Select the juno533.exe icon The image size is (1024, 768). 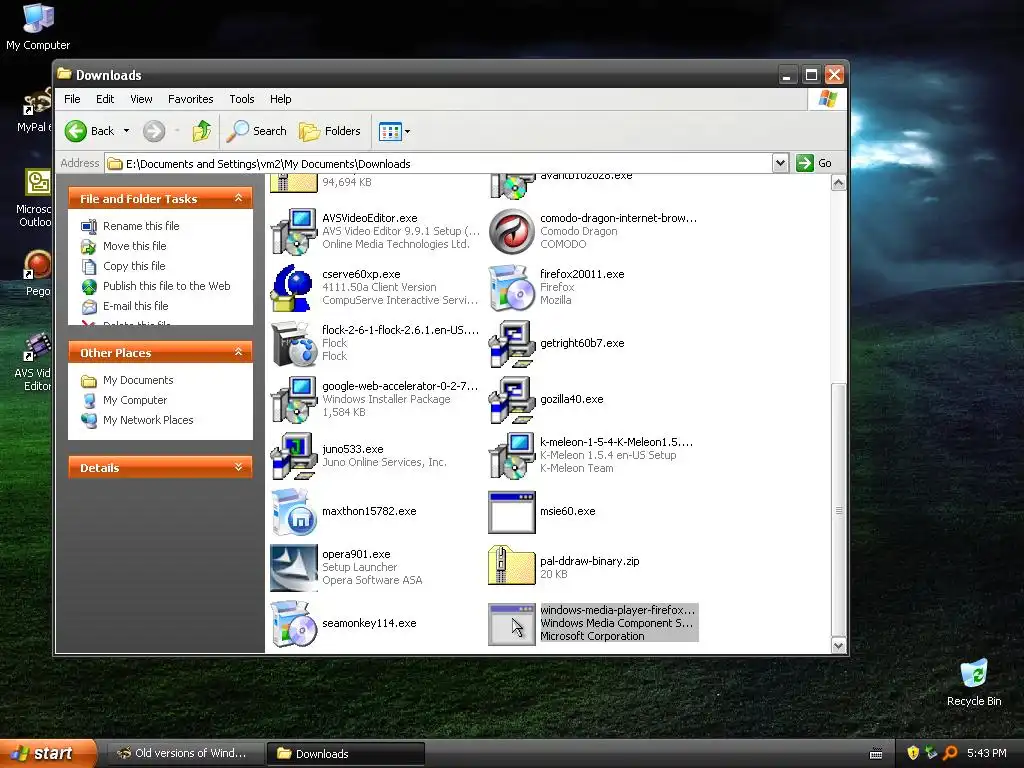[294, 456]
